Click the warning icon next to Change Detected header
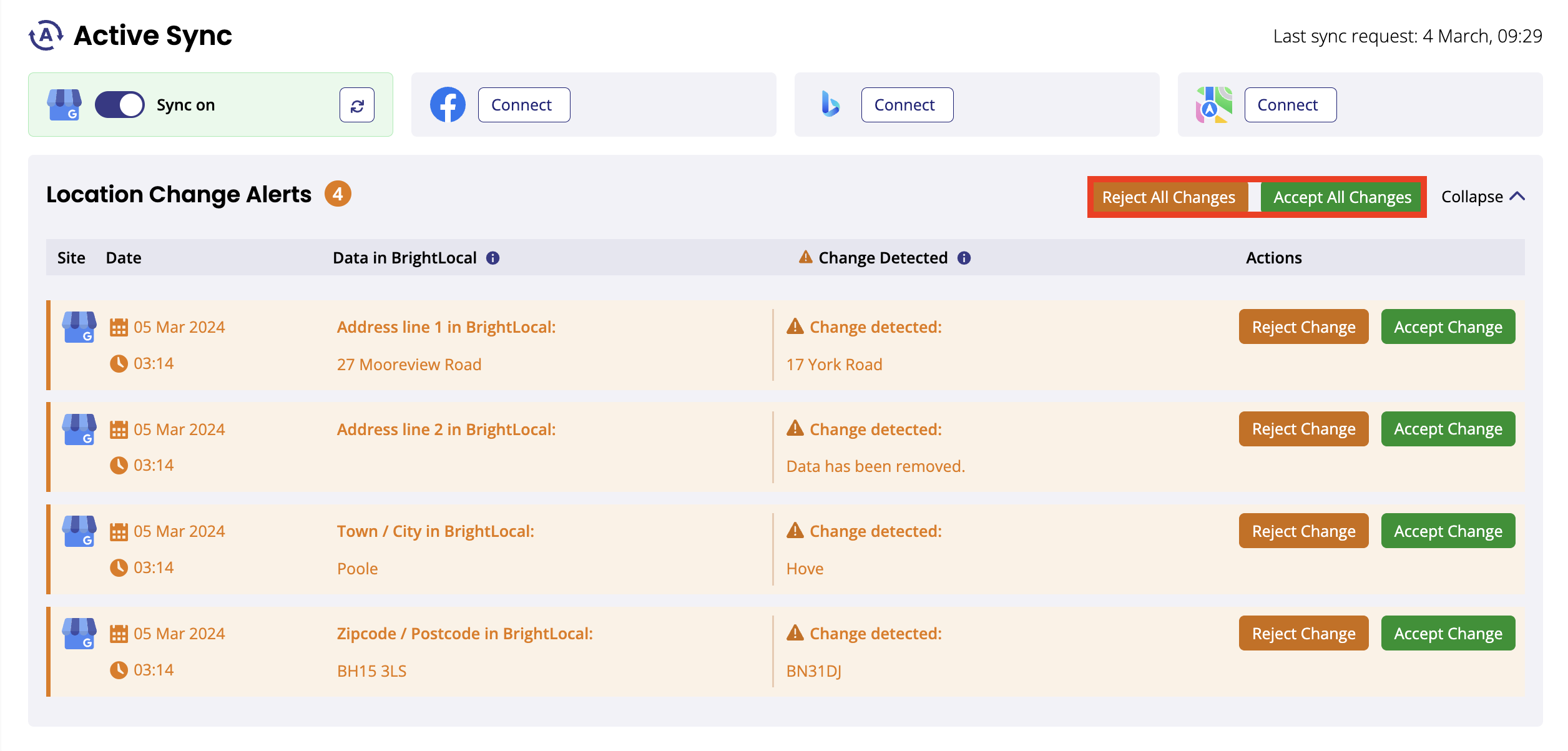This screenshot has height=751, width=1568. (x=805, y=257)
